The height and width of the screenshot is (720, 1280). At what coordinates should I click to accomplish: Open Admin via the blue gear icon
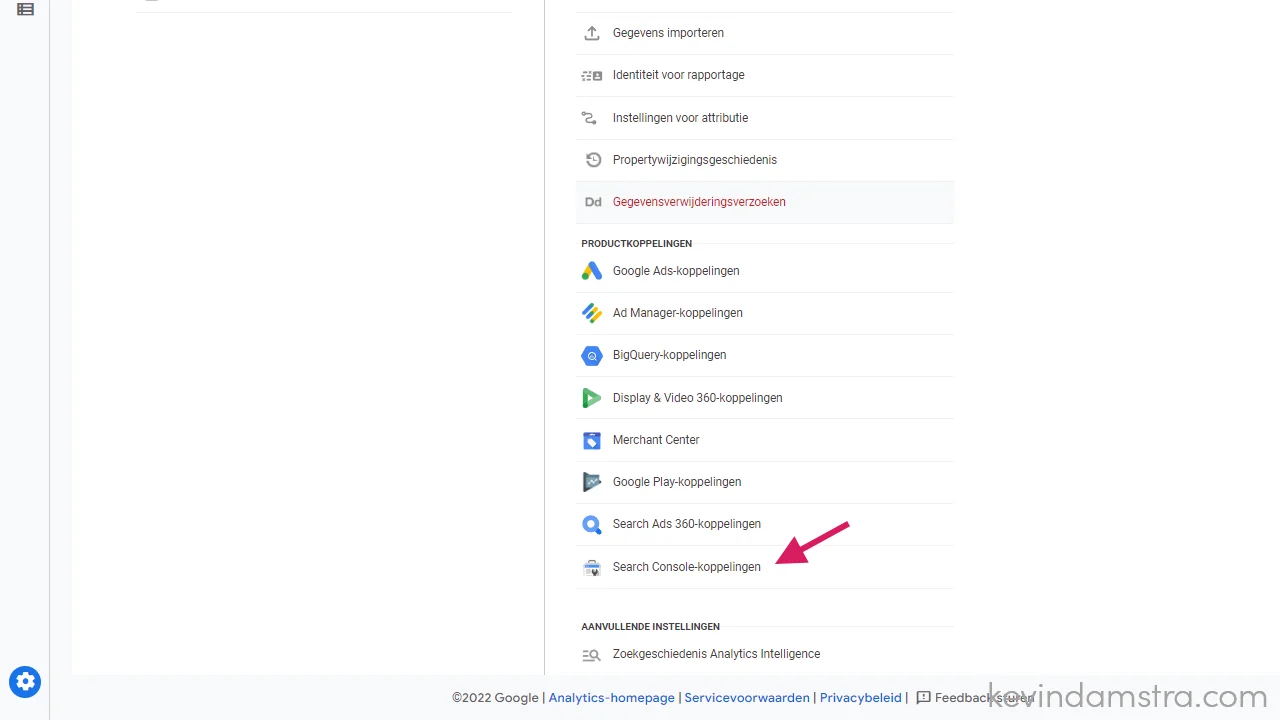(x=25, y=682)
